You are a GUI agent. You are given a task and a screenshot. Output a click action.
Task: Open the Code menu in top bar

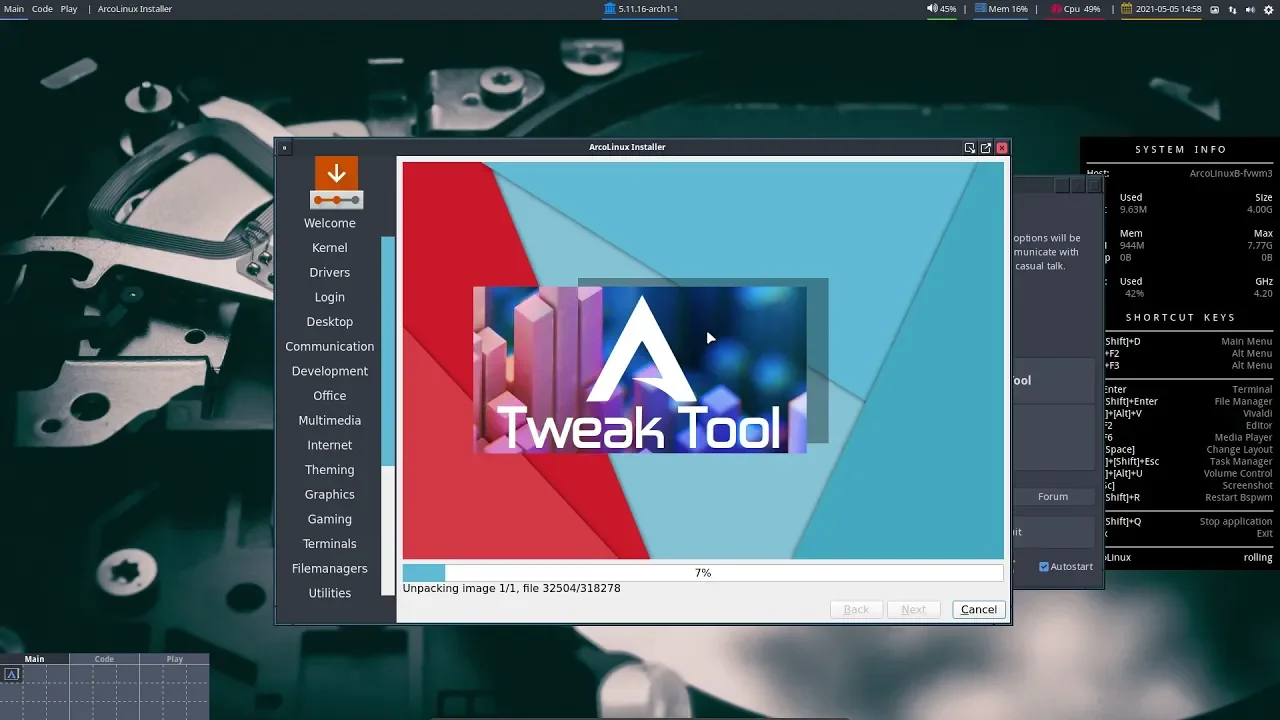point(42,9)
